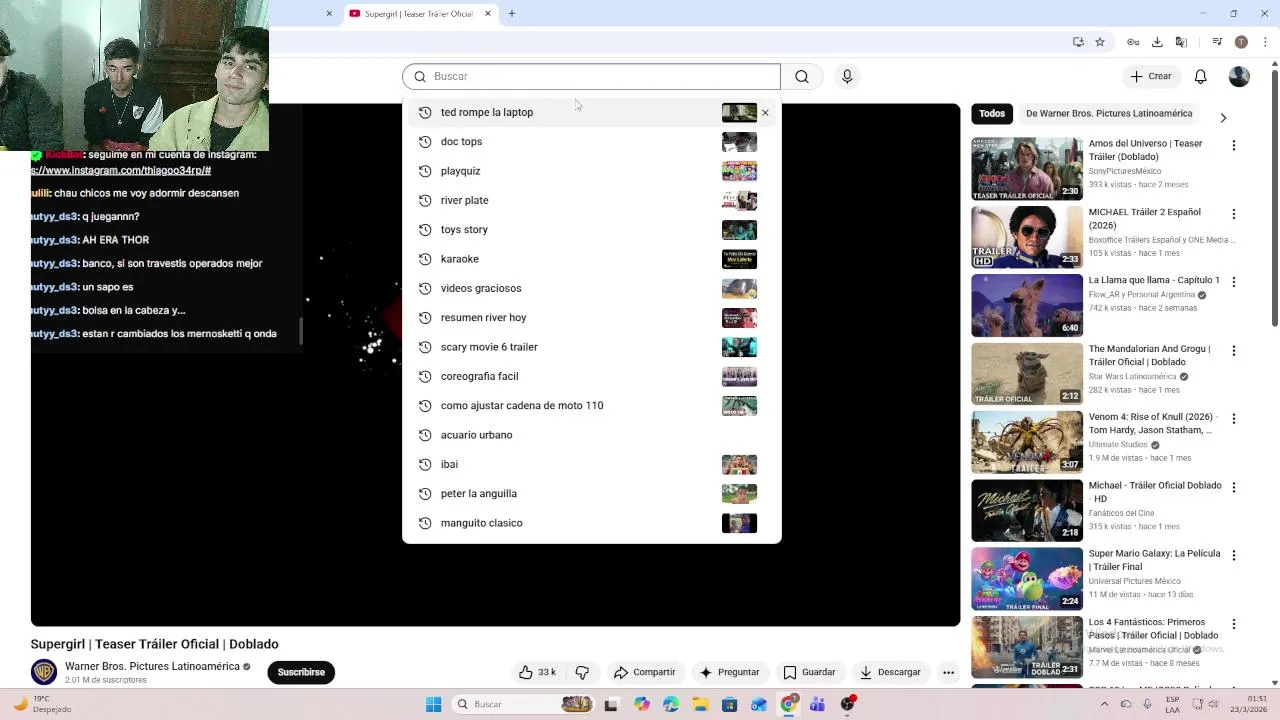
Task: Choose 'scary movie 6 trailer' suggestion
Action: [x=592, y=347]
